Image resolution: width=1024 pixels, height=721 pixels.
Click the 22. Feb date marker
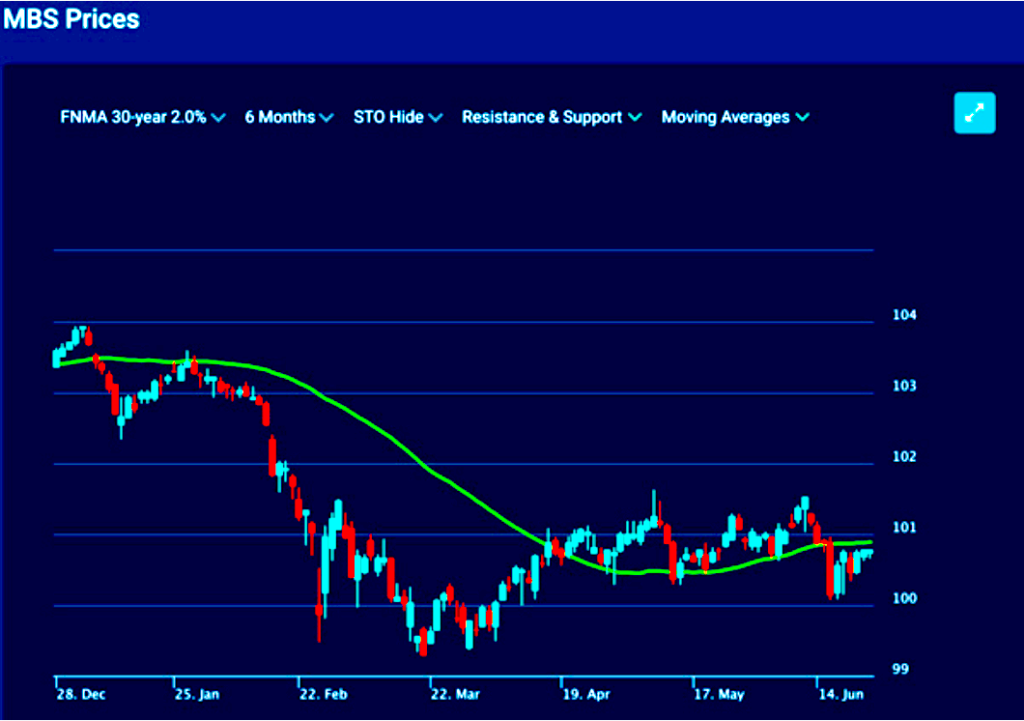click(x=325, y=692)
